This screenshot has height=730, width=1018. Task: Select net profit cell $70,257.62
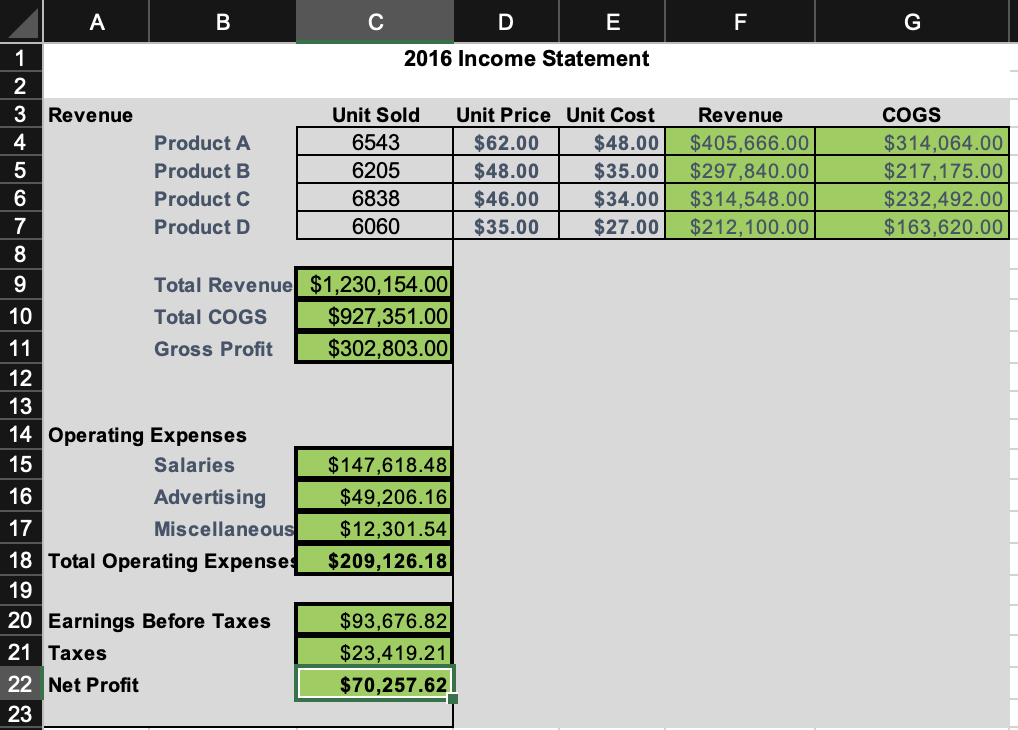(x=375, y=684)
